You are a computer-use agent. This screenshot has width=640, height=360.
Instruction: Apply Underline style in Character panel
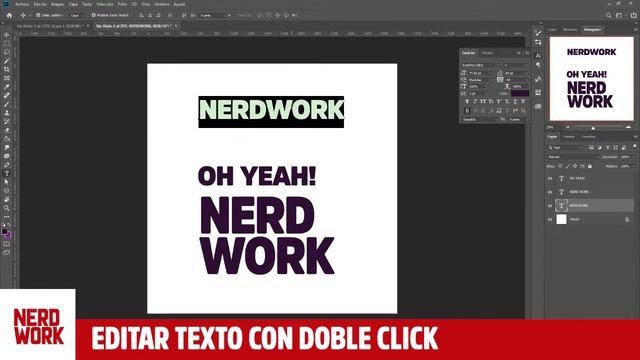pos(515,101)
